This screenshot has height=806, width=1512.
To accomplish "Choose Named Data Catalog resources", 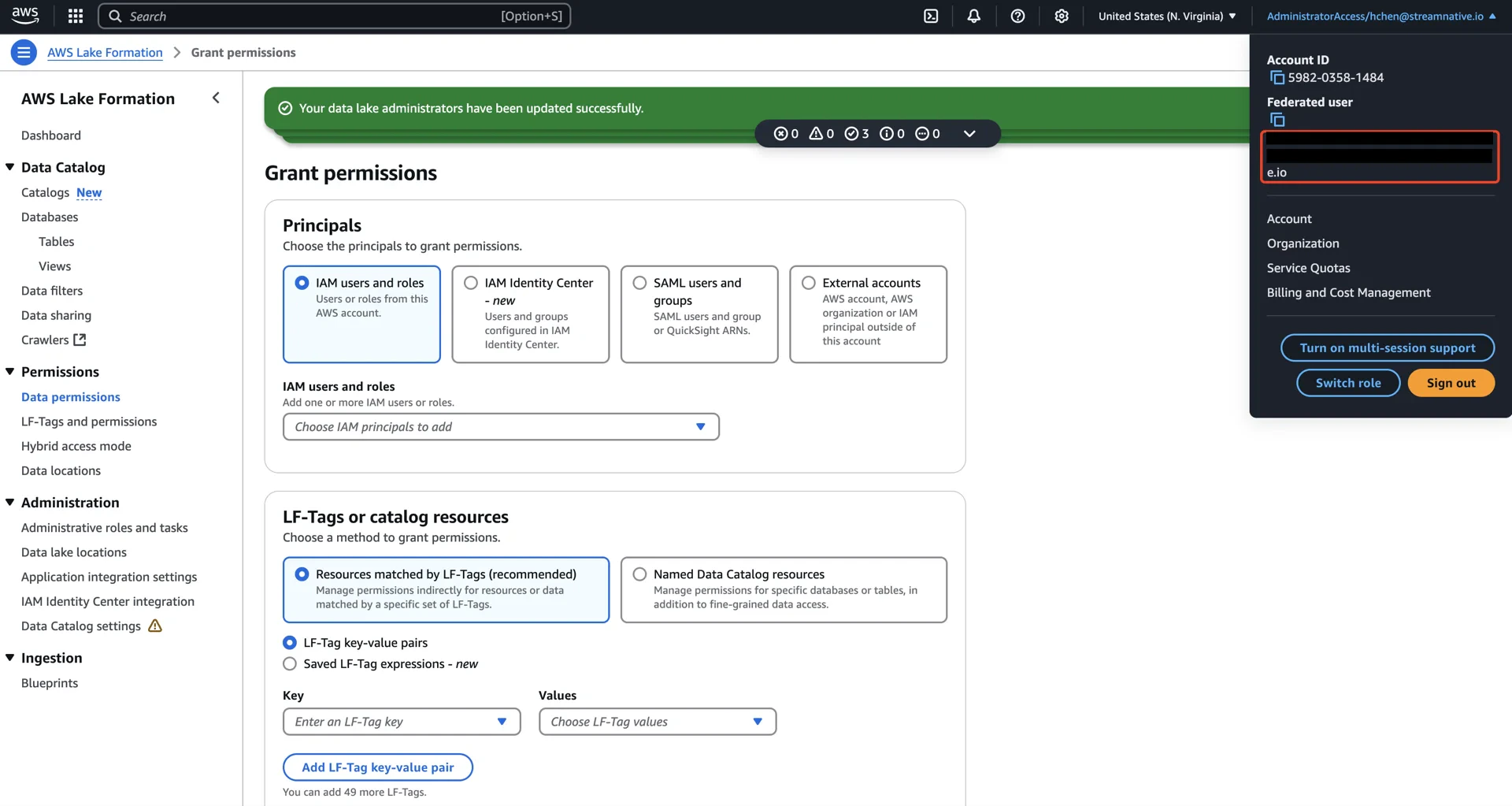I will (x=784, y=589).
